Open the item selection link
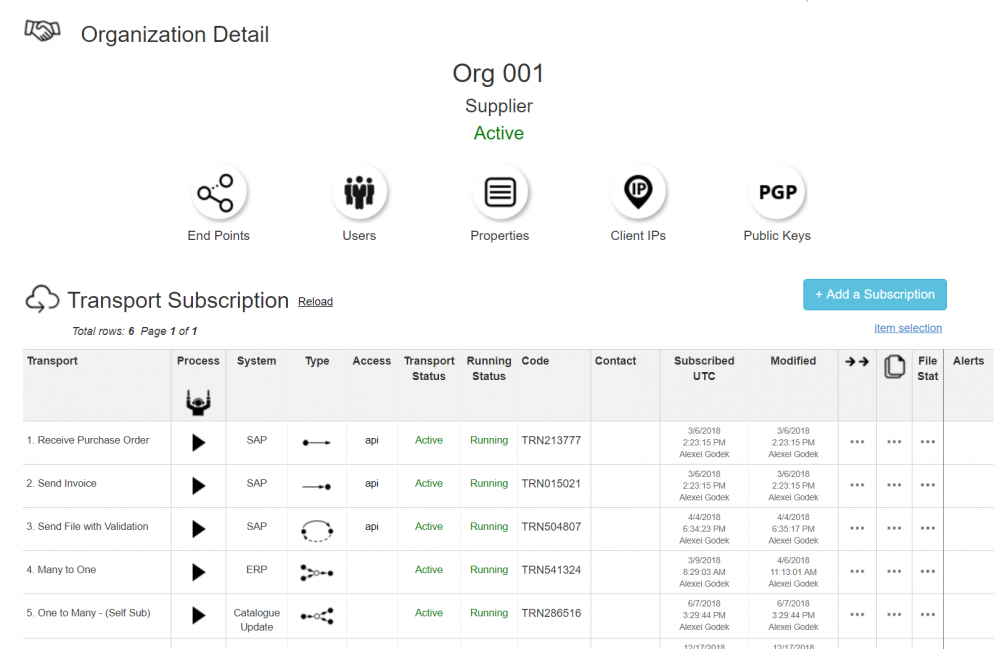The image size is (1000, 649). click(907, 328)
